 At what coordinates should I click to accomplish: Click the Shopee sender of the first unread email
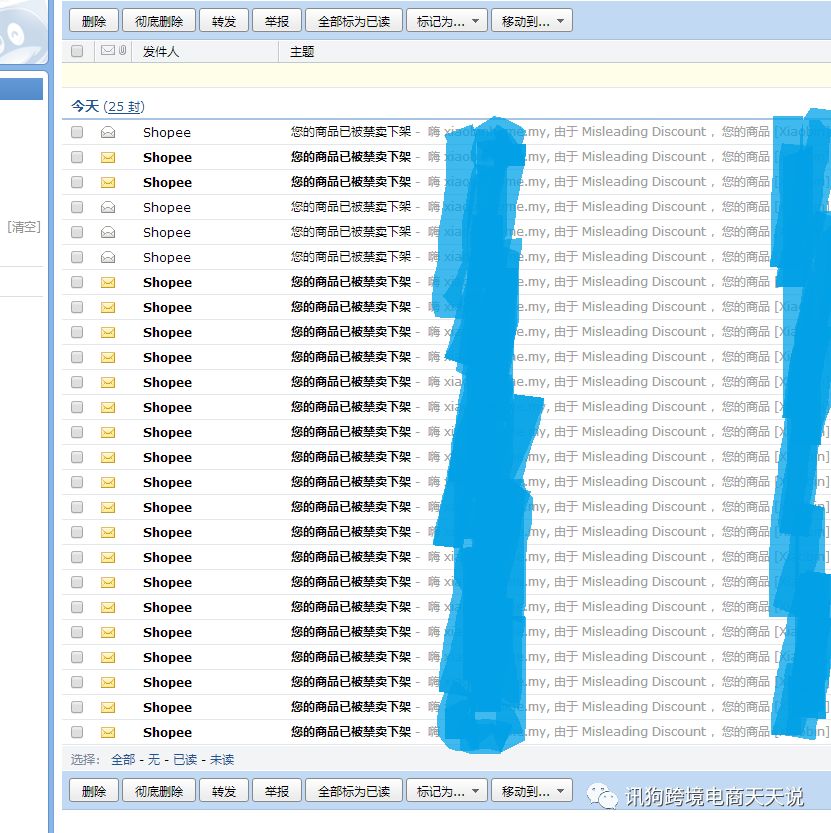tap(167, 157)
